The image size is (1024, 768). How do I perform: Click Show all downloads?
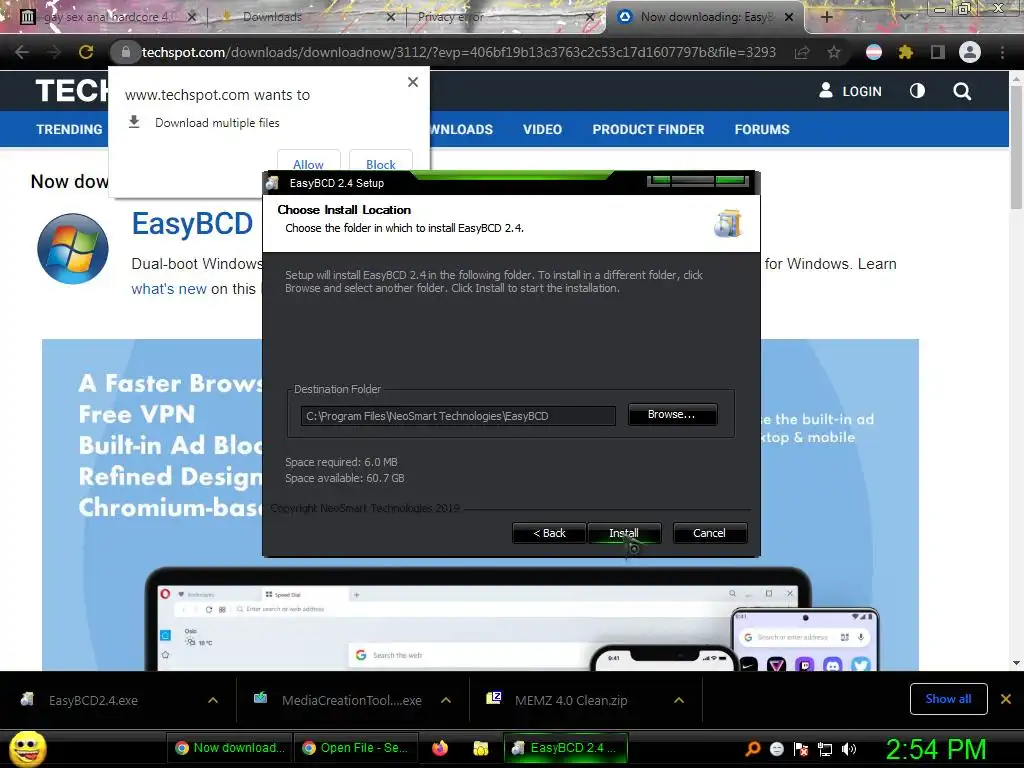pos(948,699)
